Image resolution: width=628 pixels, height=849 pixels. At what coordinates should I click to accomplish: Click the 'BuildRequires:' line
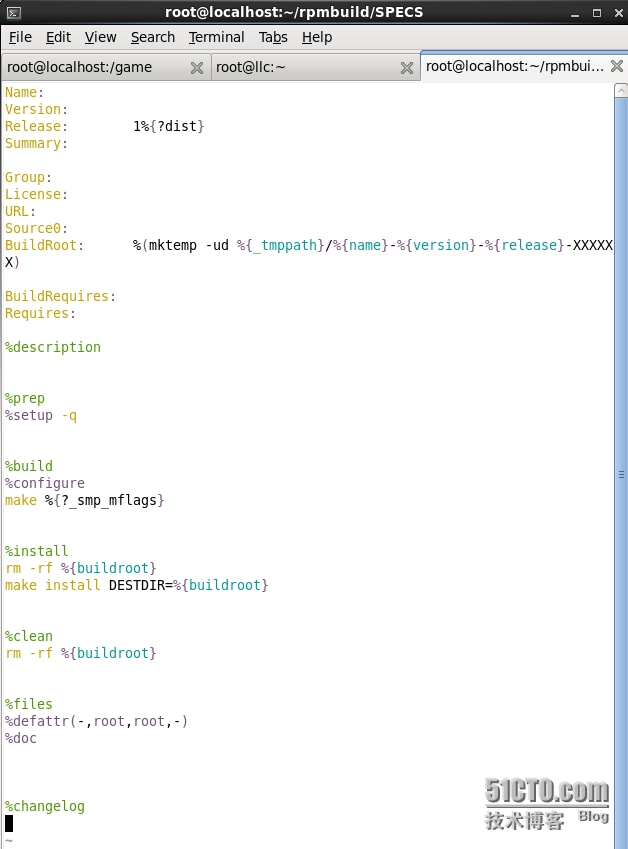pyautogui.click(x=60, y=296)
